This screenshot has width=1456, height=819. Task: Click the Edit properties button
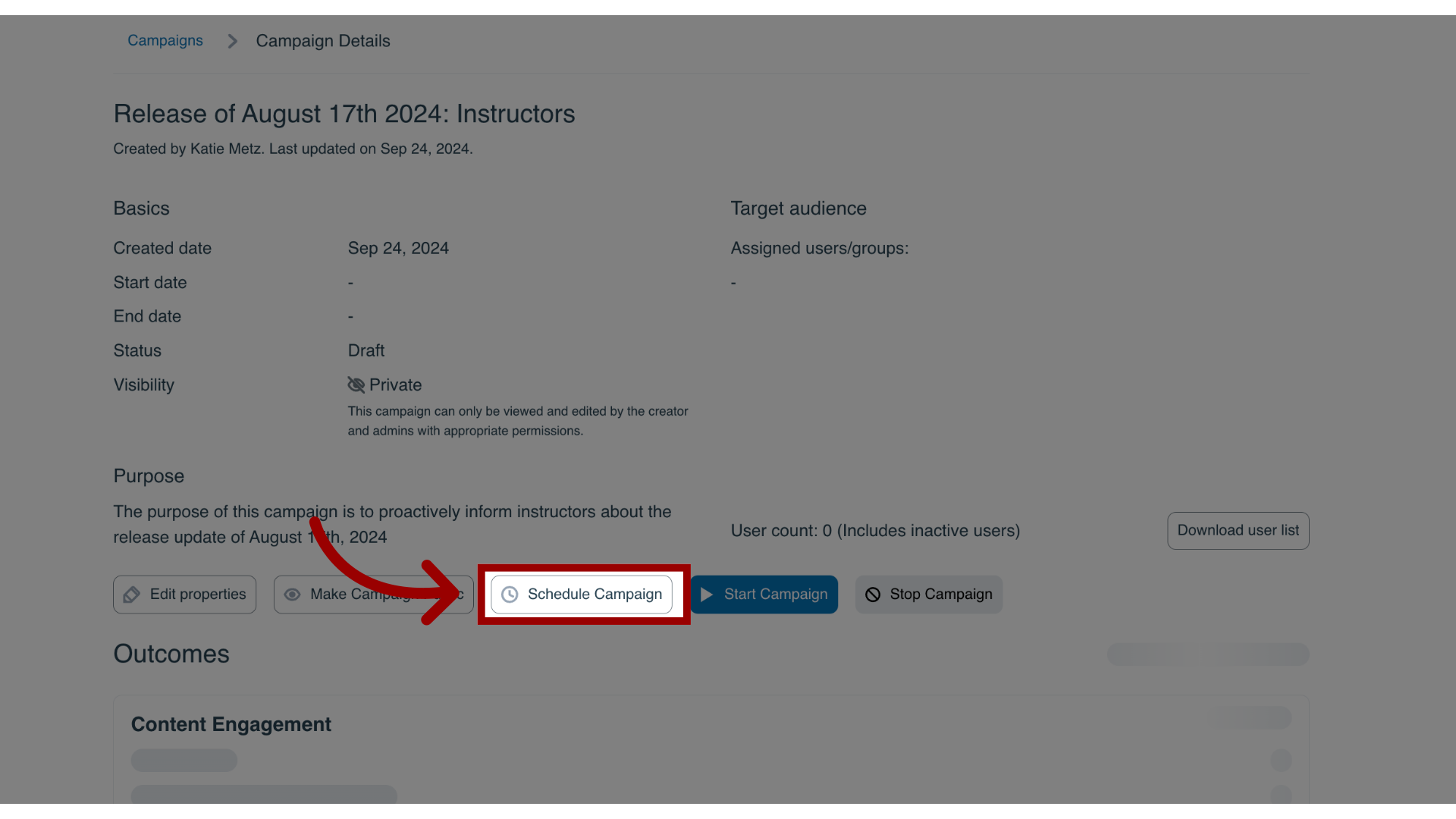click(x=184, y=594)
